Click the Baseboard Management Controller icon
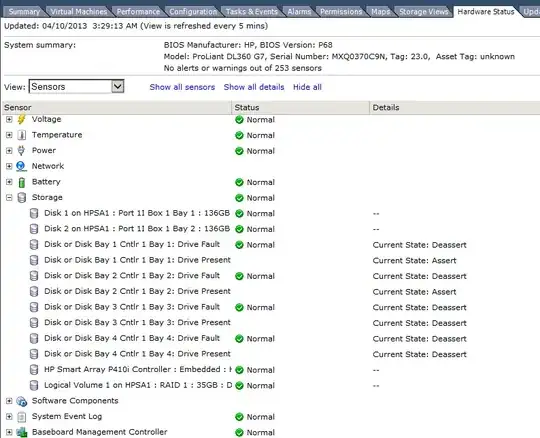540x438 pixels. tap(21, 432)
